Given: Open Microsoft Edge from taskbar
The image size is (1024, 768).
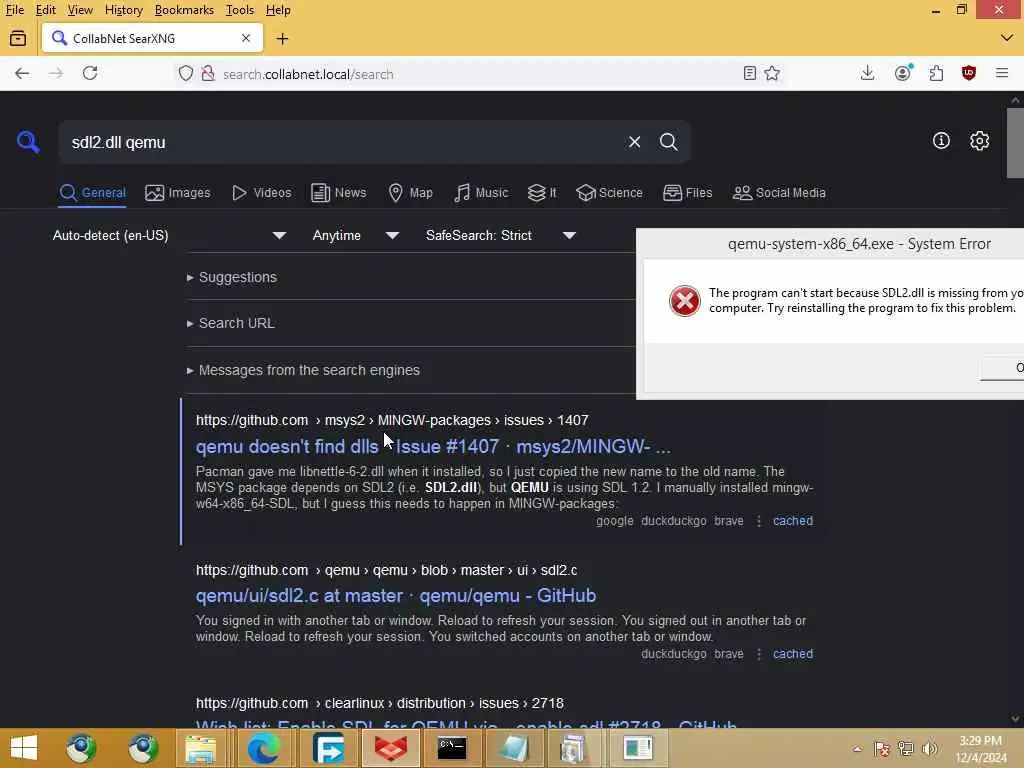Looking at the screenshot, I should point(264,748).
